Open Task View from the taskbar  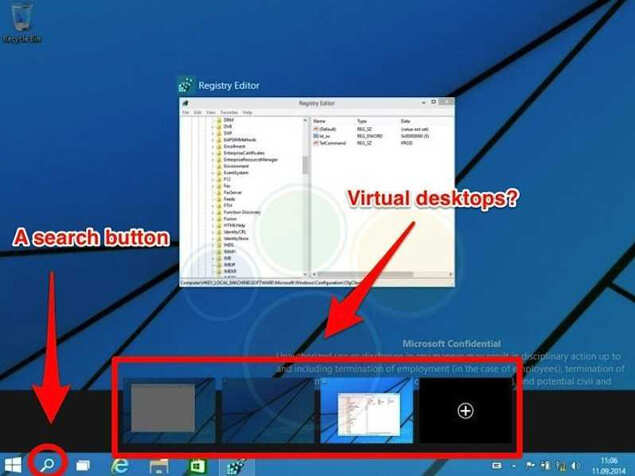(84, 465)
